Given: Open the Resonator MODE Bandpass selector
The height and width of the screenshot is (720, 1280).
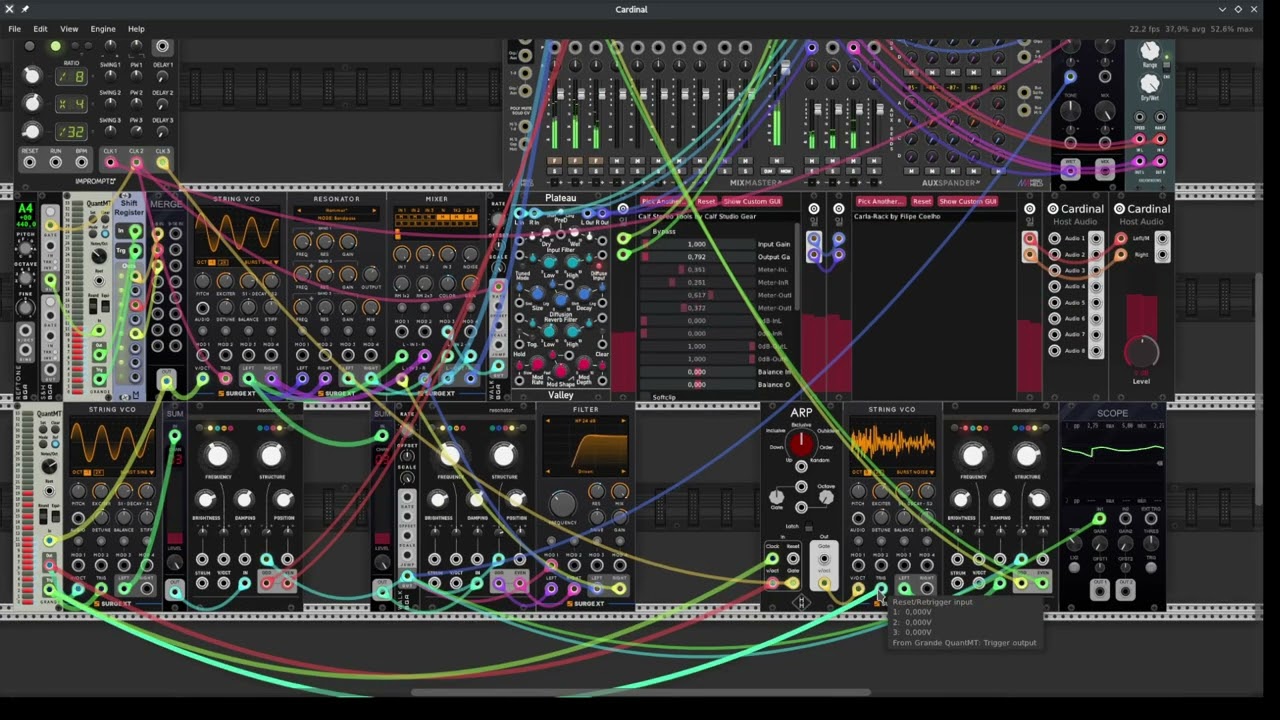Looking at the screenshot, I should pos(337,217).
